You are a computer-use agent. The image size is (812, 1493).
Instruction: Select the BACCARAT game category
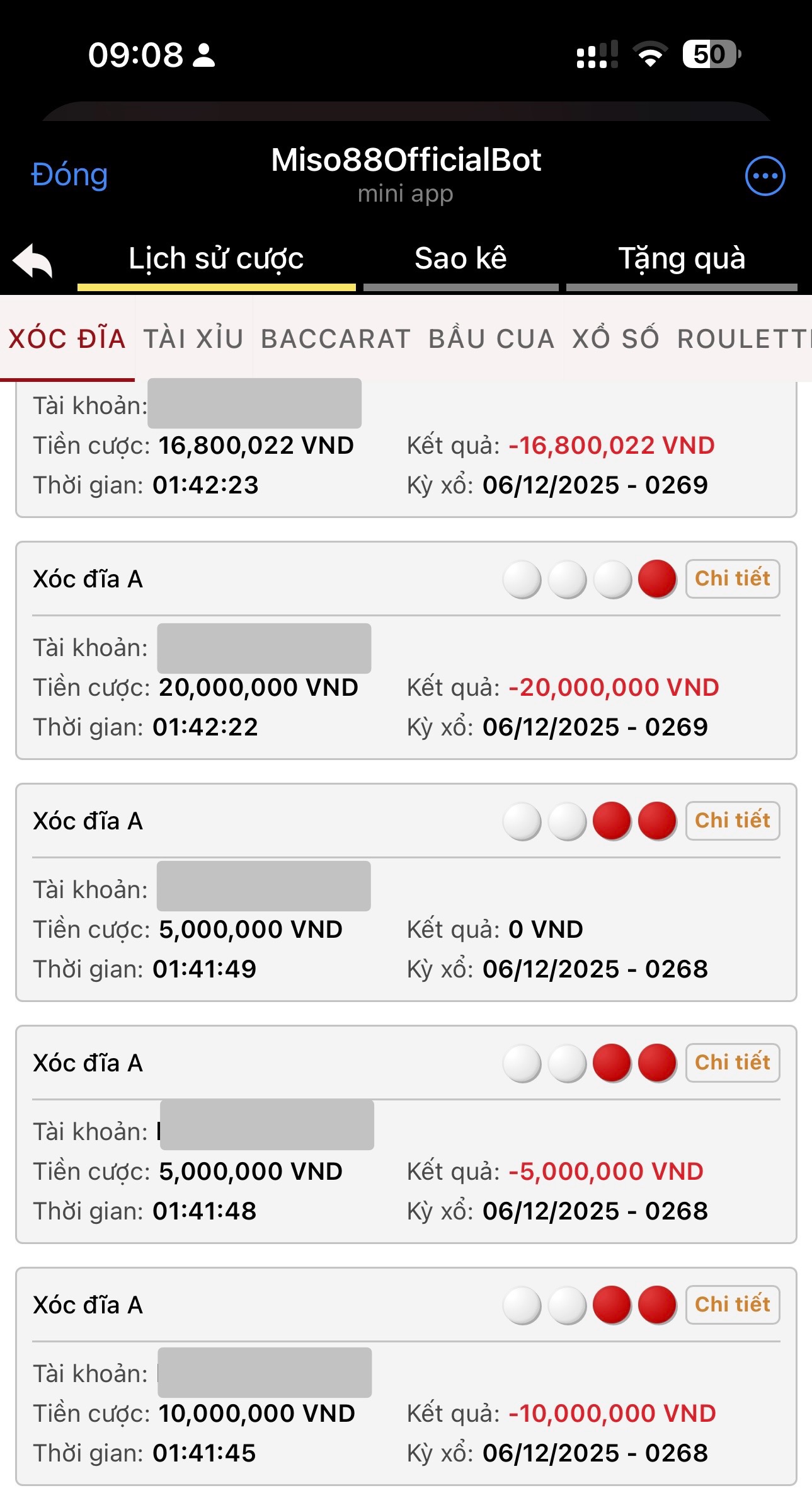pos(336,339)
